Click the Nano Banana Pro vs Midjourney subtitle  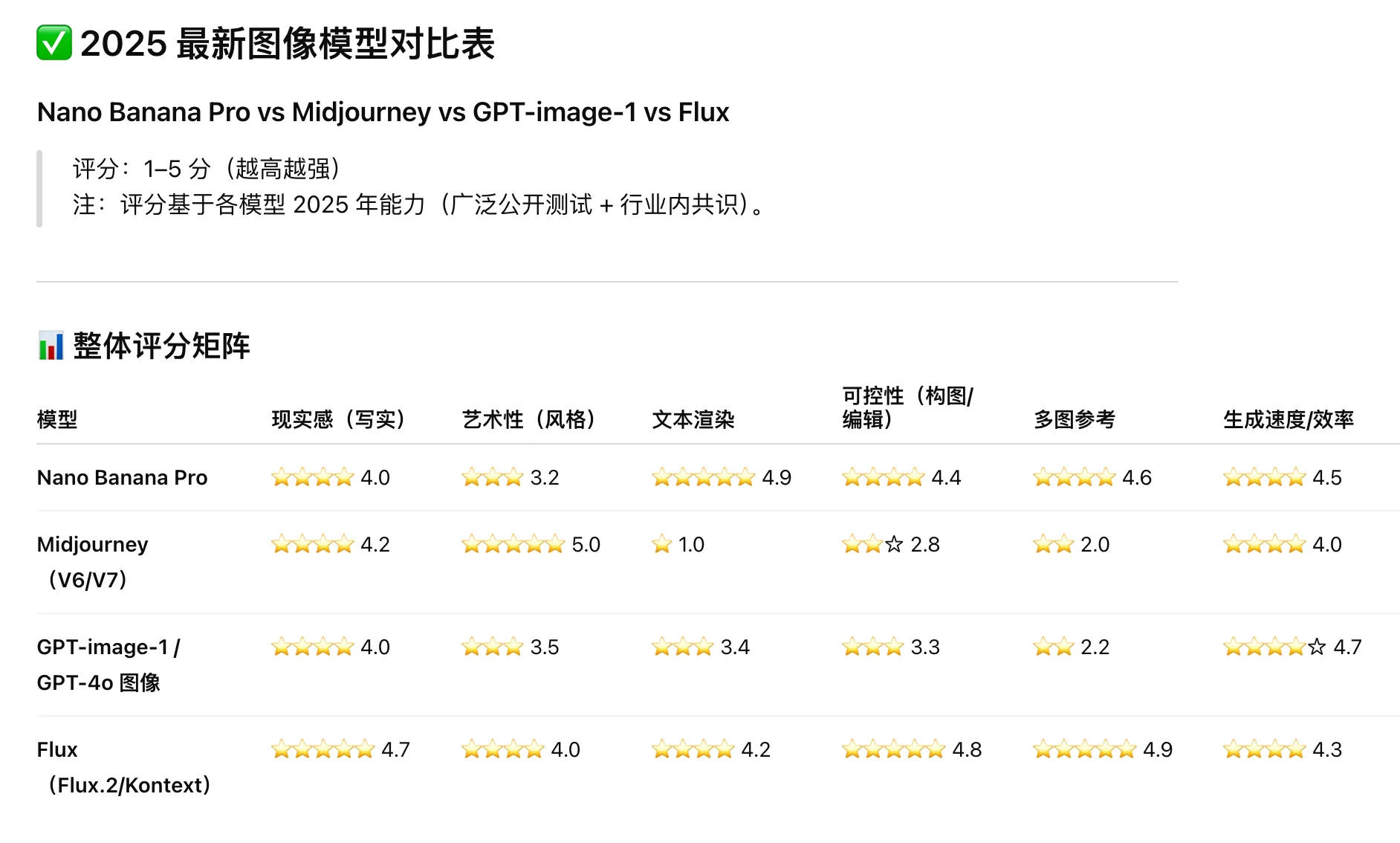coord(383,112)
